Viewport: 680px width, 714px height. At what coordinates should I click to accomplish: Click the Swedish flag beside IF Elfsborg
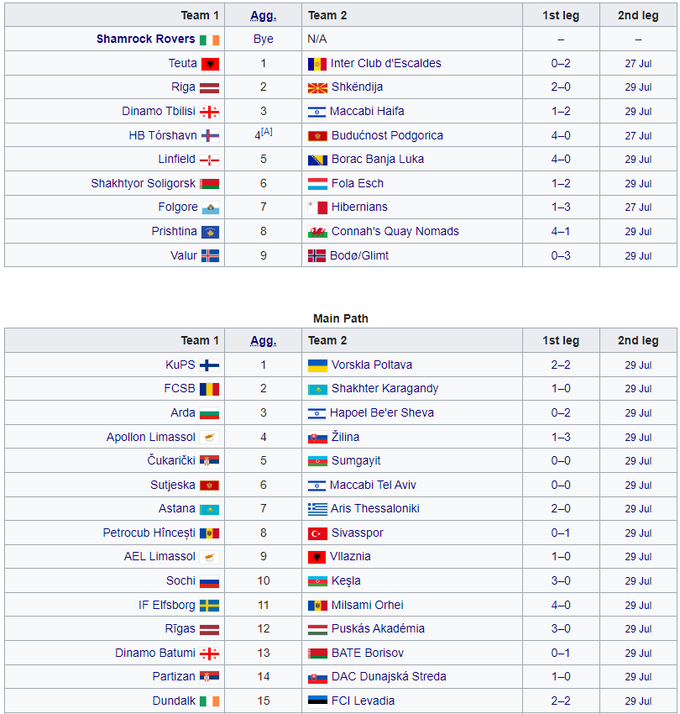[209, 605]
